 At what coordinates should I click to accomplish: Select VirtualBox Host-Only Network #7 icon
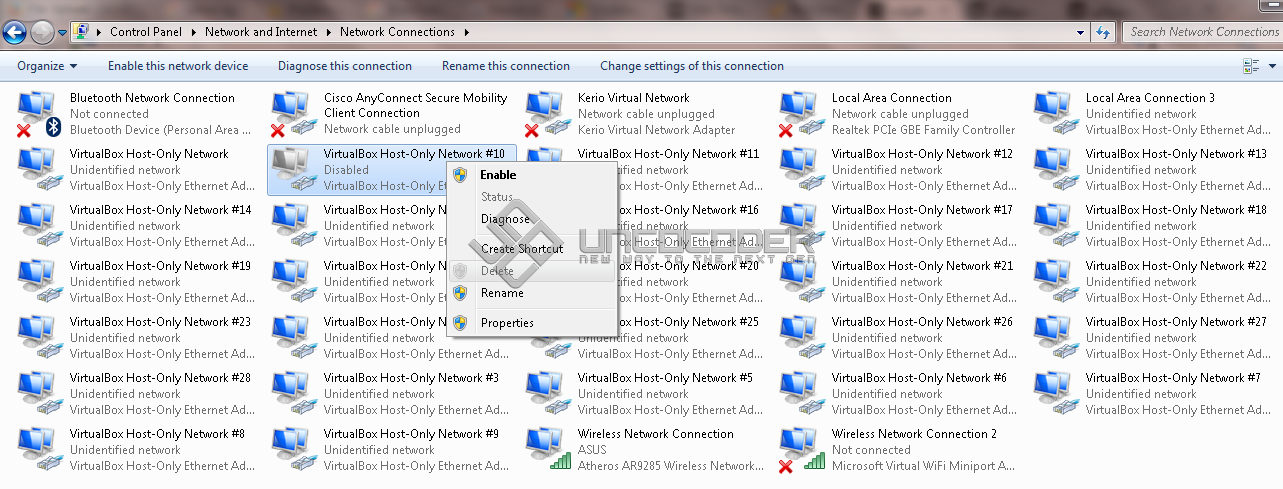click(x=1055, y=394)
